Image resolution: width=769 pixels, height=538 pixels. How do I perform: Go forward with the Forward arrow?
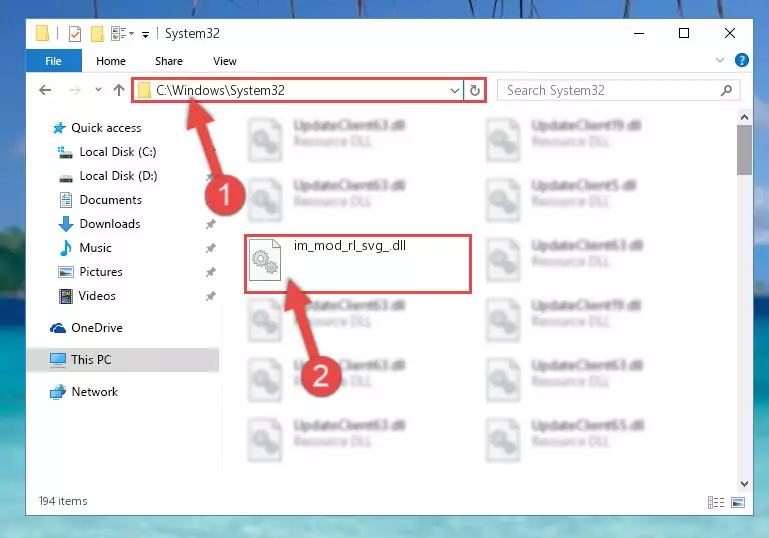75,90
